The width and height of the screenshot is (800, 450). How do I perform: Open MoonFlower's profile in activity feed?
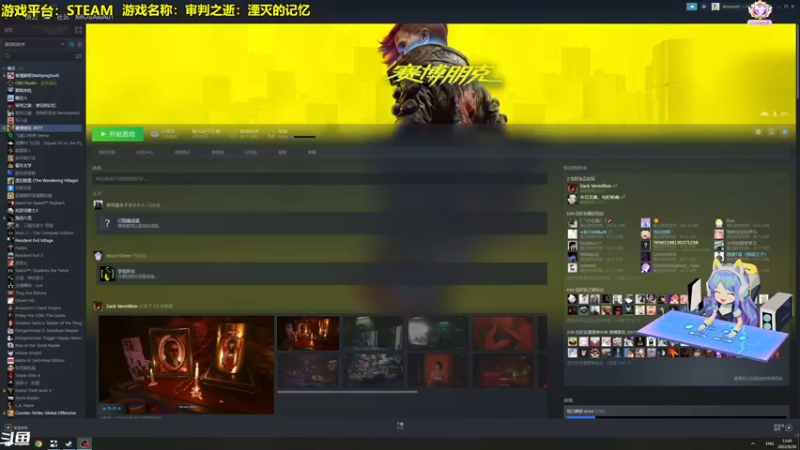pyautogui.click(x=118, y=256)
